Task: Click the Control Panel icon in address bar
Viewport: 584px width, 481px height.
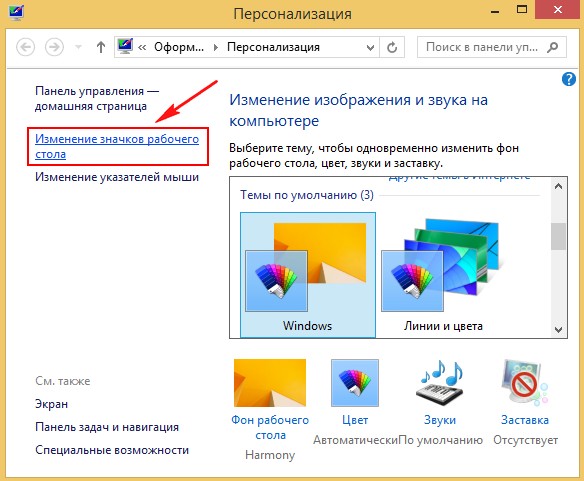Action: click(x=125, y=47)
